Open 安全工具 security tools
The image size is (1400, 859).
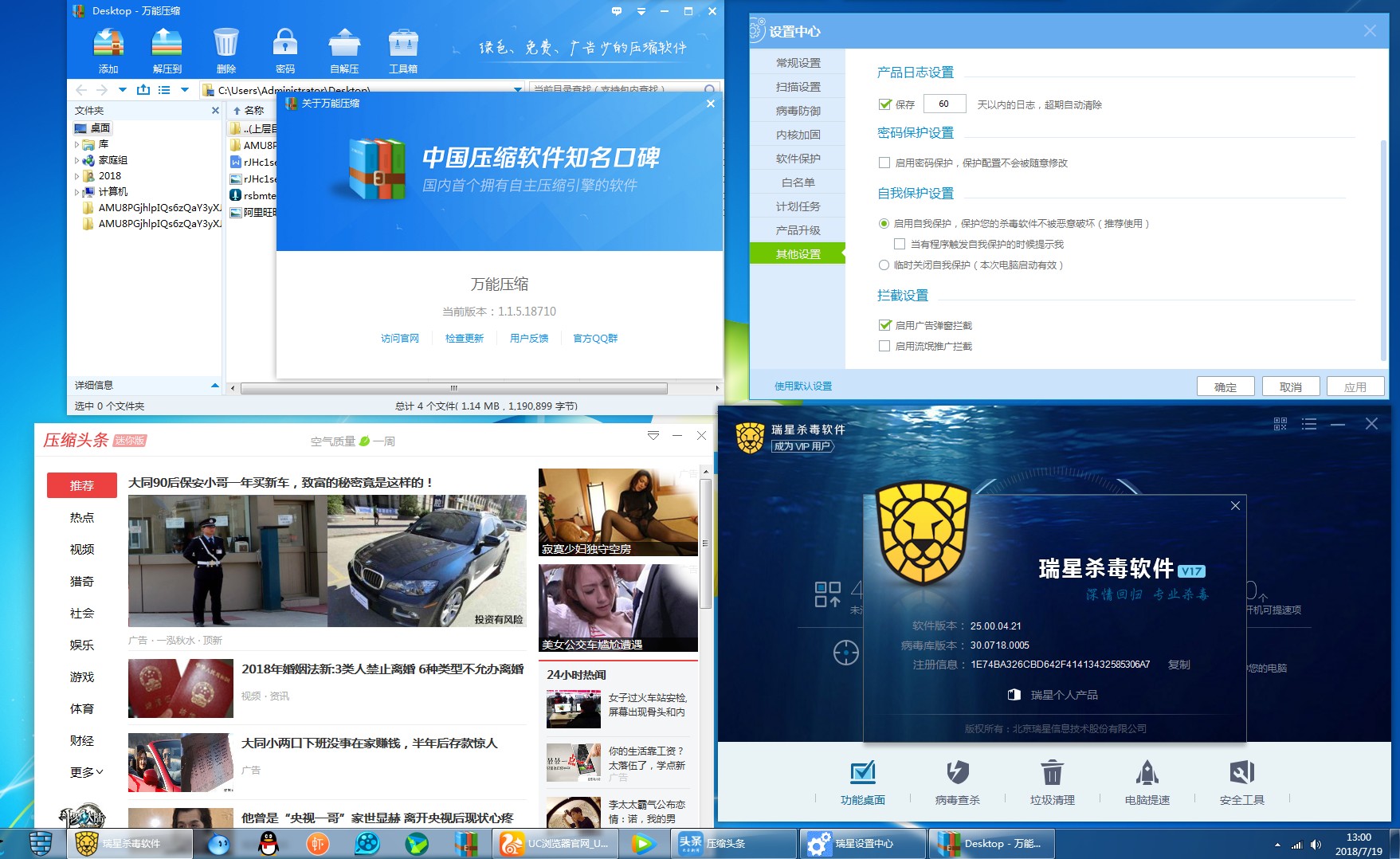click(1242, 783)
